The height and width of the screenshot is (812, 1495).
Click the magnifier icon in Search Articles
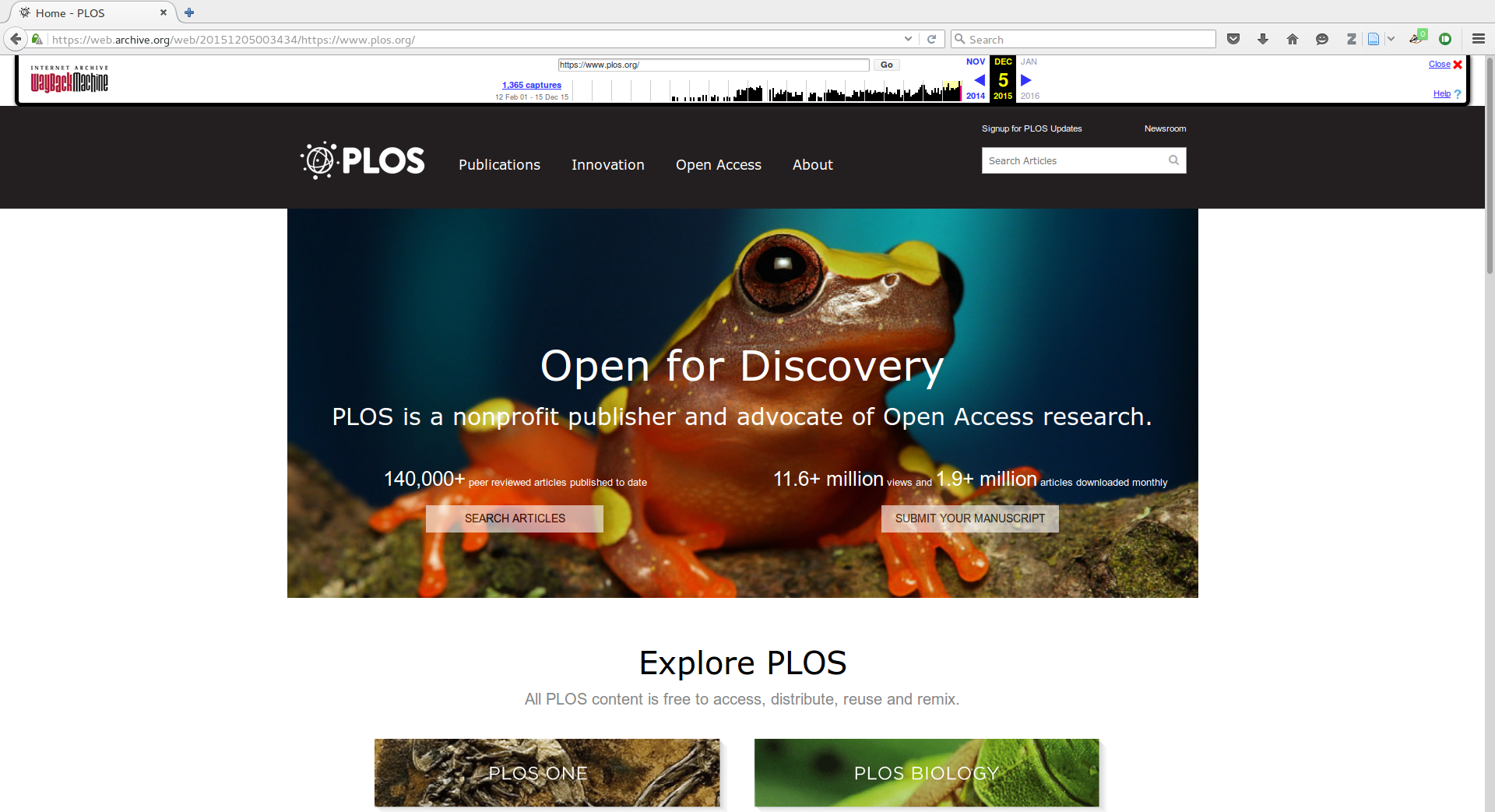(1173, 160)
